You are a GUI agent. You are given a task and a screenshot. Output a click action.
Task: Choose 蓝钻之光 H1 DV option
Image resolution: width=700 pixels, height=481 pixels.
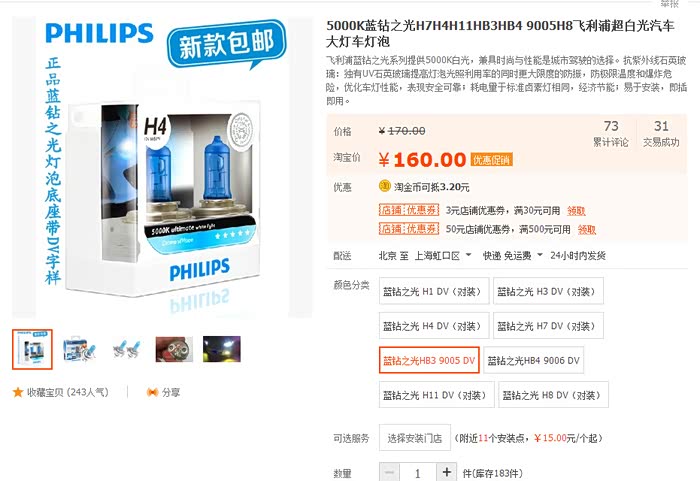coord(434,291)
